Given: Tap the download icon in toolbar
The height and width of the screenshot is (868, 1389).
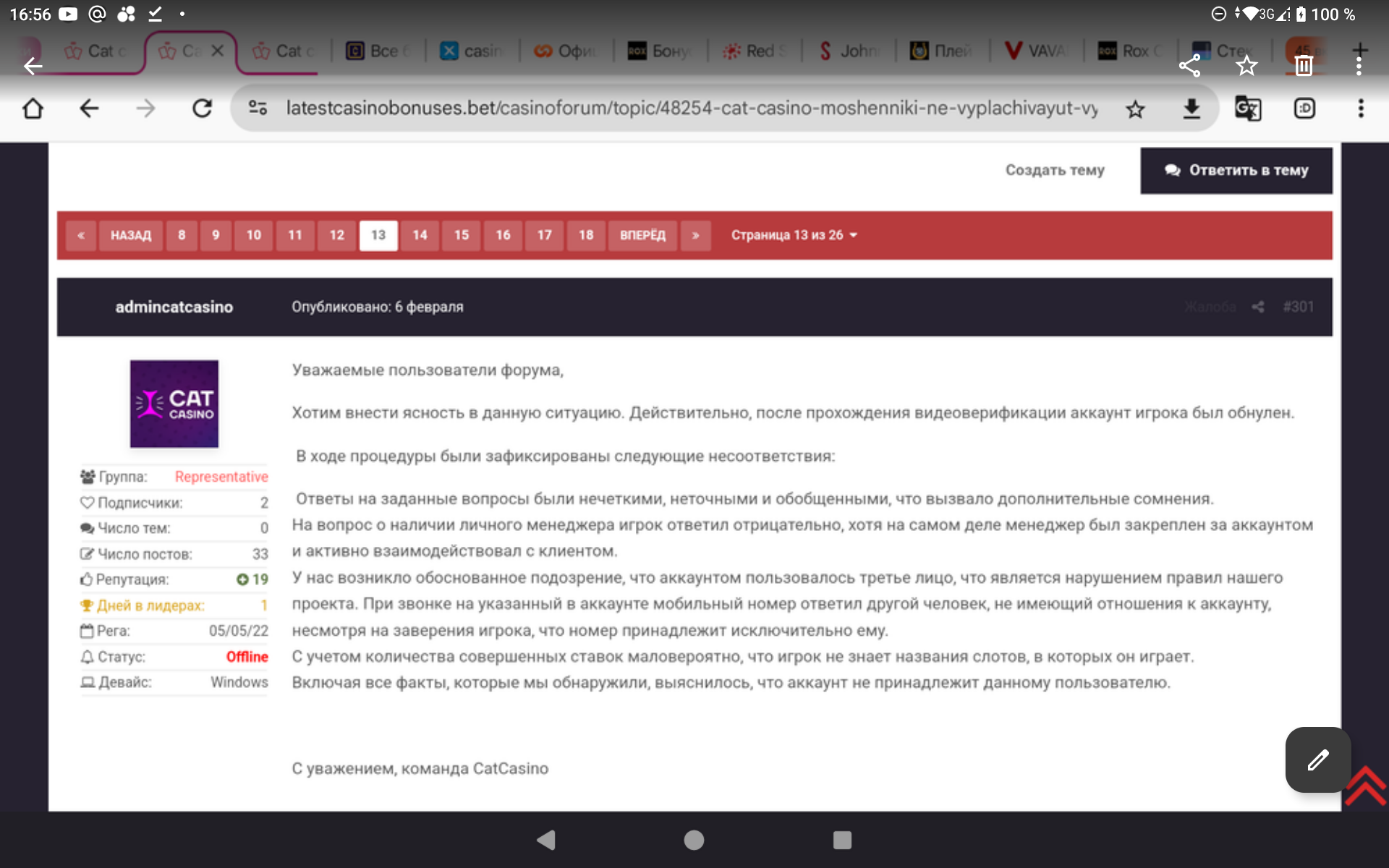Looking at the screenshot, I should click(x=1191, y=109).
